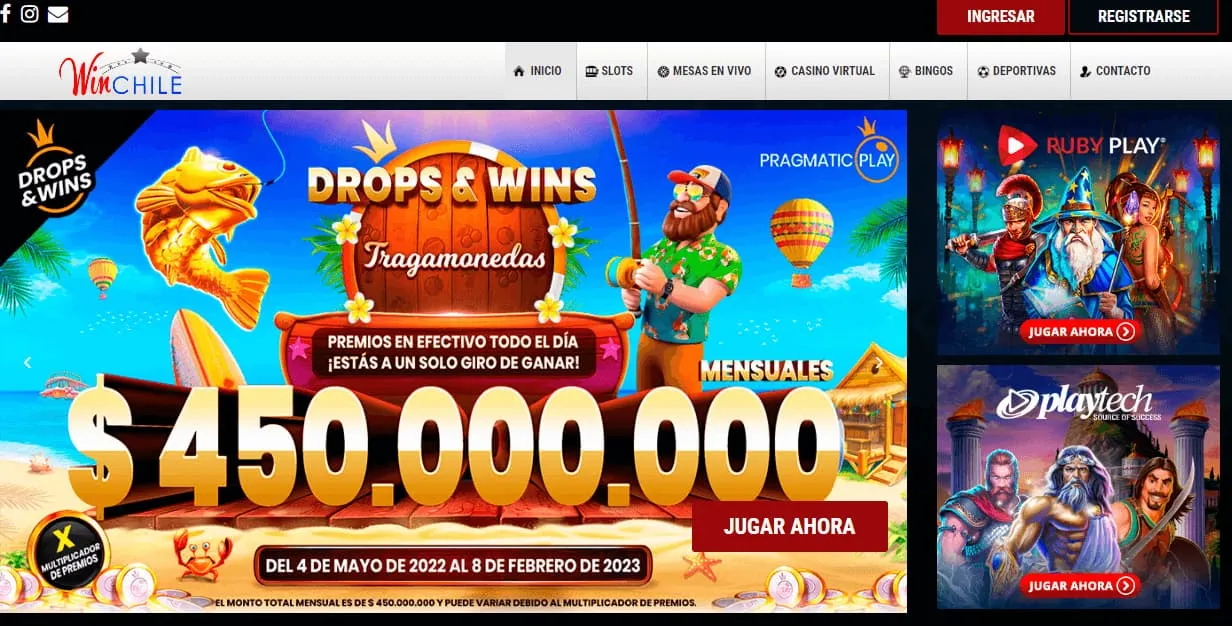Screen dimensions: 1232x626
Task: Navigate to Deportivas section
Action: click(x=1018, y=71)
